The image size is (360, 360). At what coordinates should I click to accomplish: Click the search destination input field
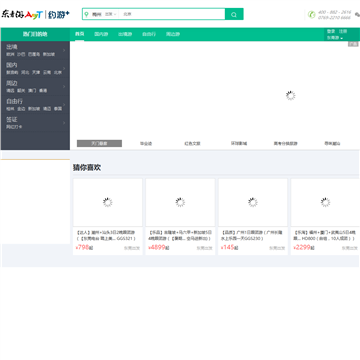pyautogui.click(x=172, y=14)
